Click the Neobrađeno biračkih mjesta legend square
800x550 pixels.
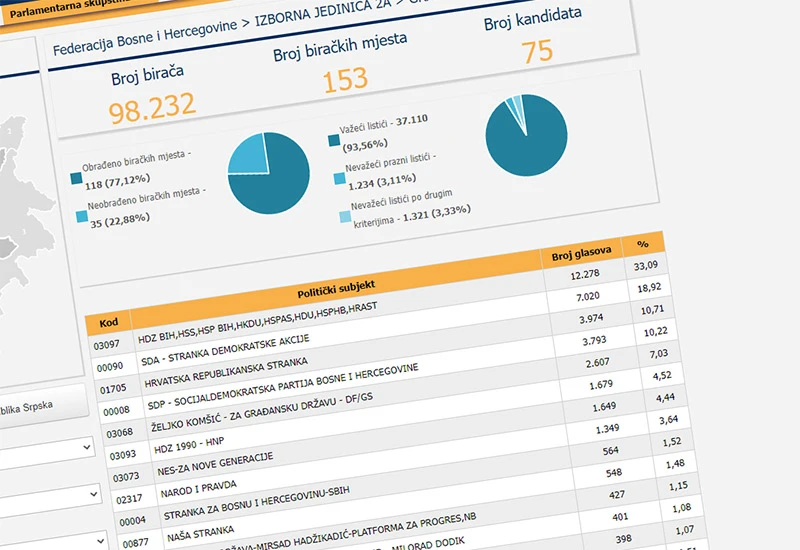[82, 216]
